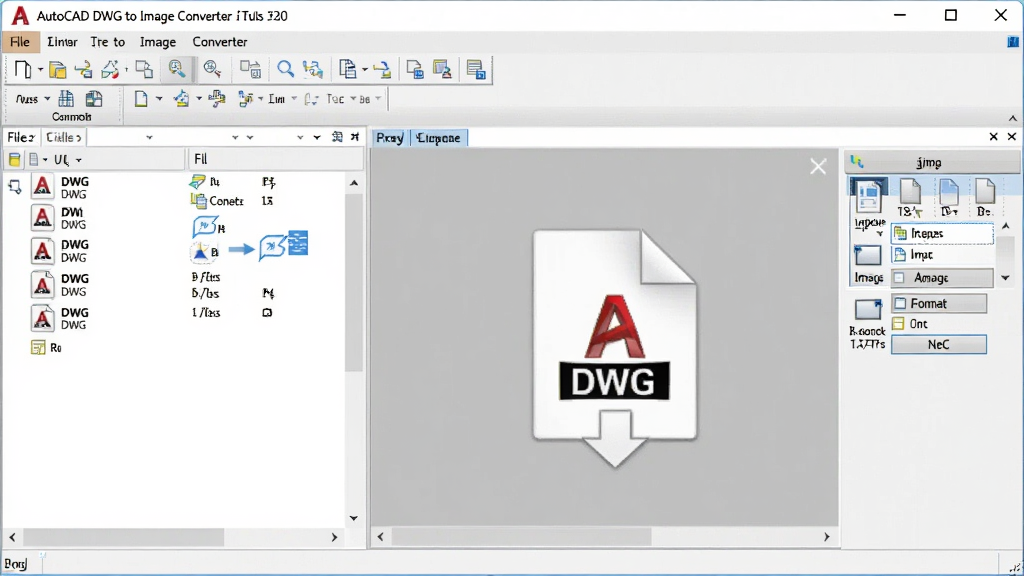
Task: Click the Format button
Action: 938,303
